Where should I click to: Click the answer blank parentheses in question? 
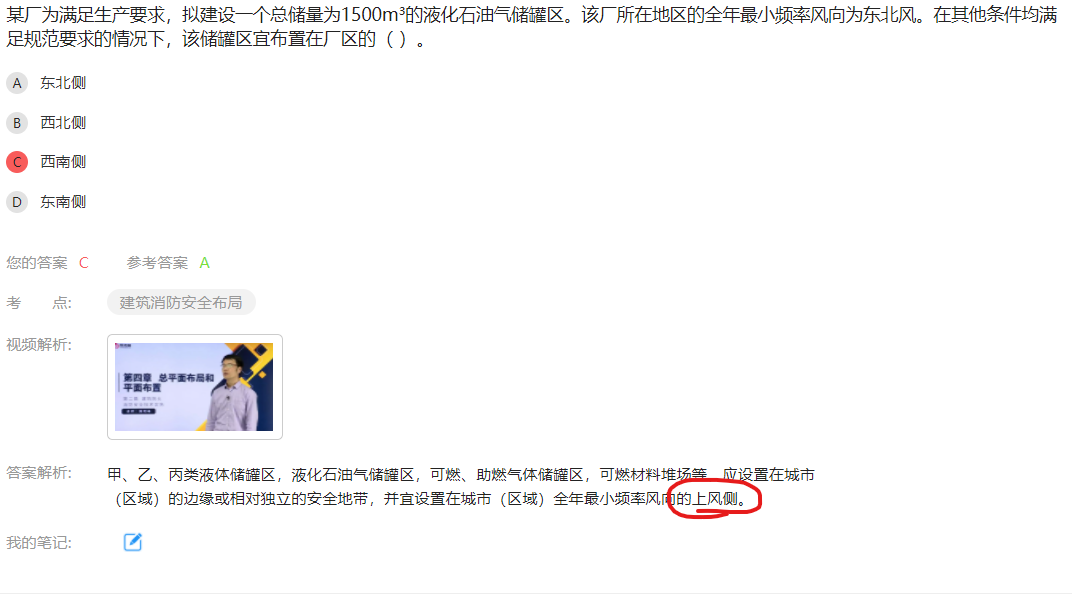[x=397, y=40]
